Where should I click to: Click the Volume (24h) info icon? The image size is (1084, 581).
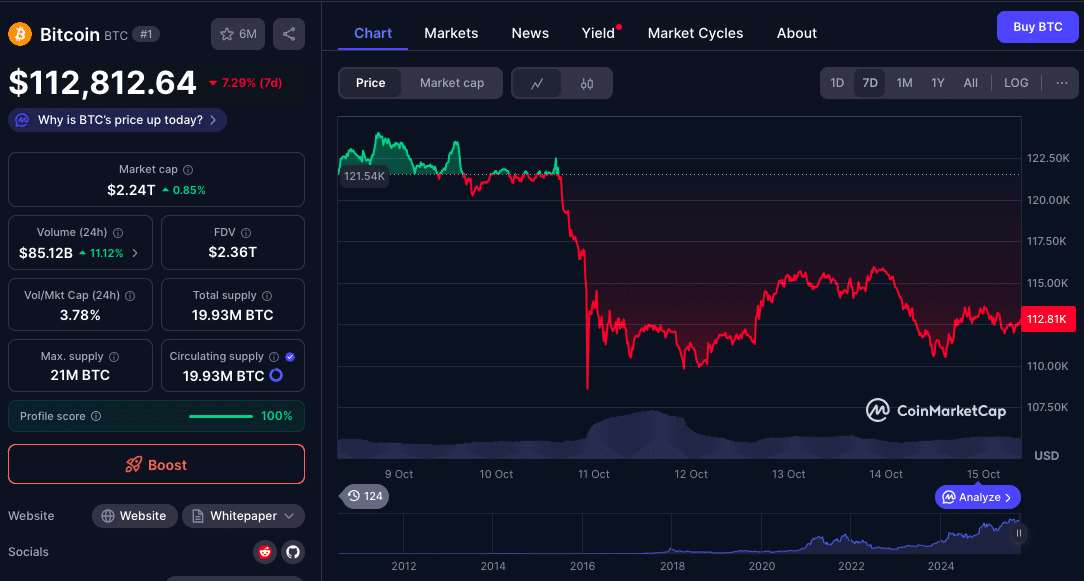click(118, 233)
